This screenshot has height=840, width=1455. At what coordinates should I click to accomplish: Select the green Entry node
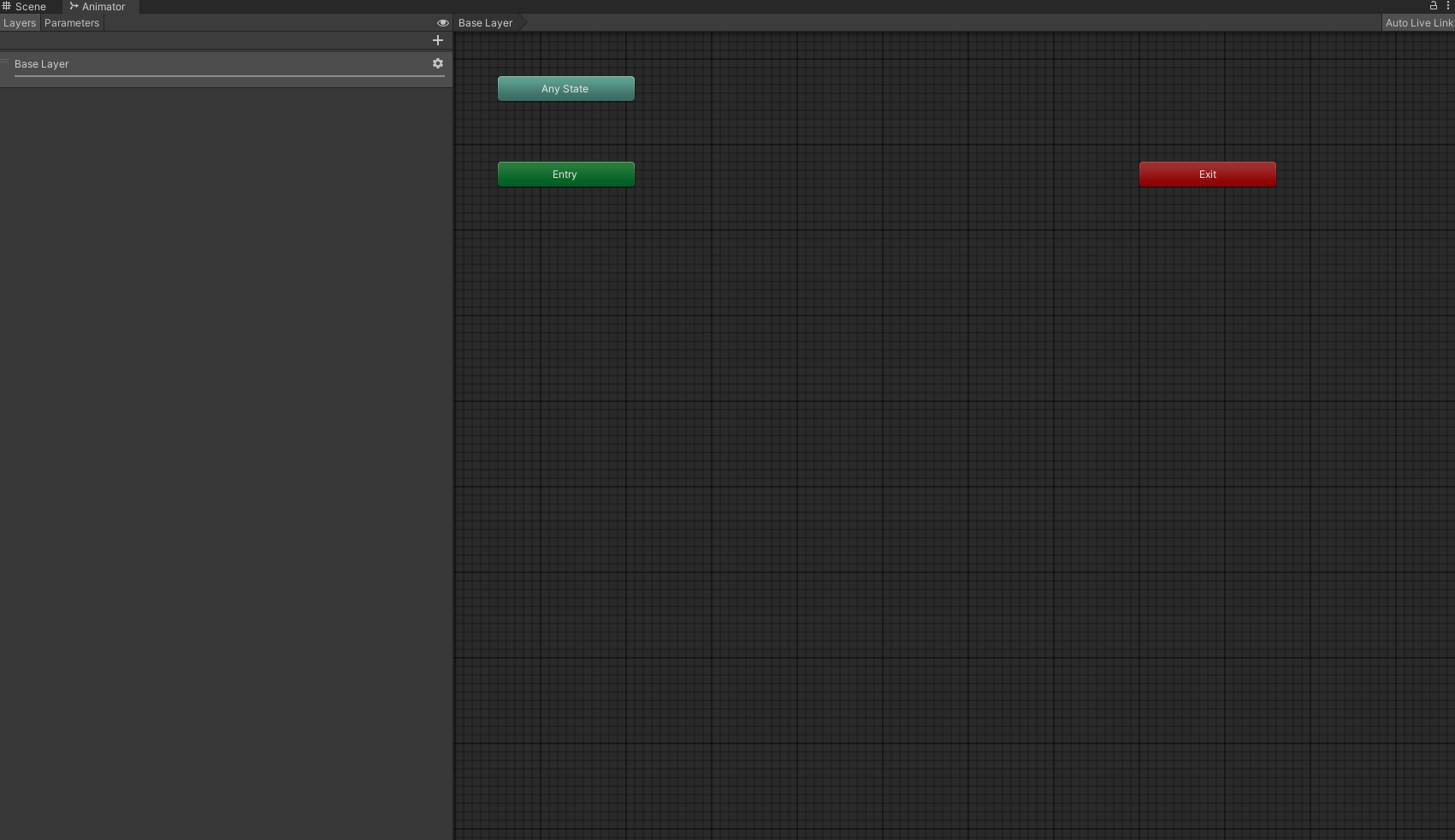click(x=565, y=175)
